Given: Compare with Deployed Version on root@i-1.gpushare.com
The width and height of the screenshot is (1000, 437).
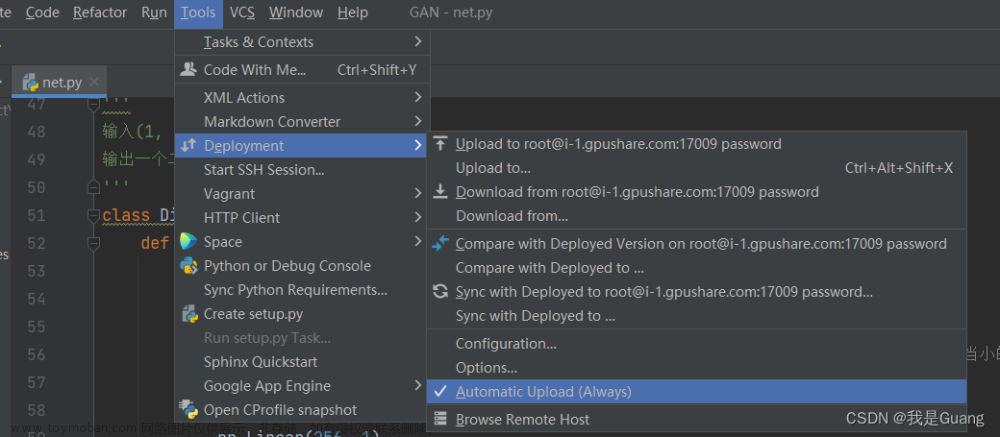Looking at the screenshot, I should (696, 244).
